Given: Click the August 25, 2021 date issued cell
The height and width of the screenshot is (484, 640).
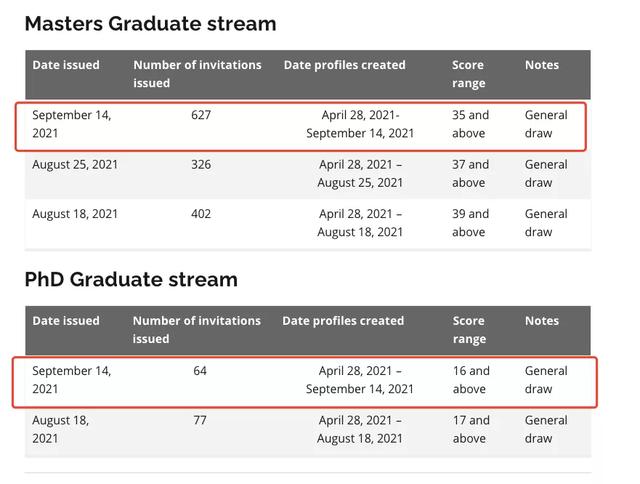Looking at the screenshot, I should 75,164.
